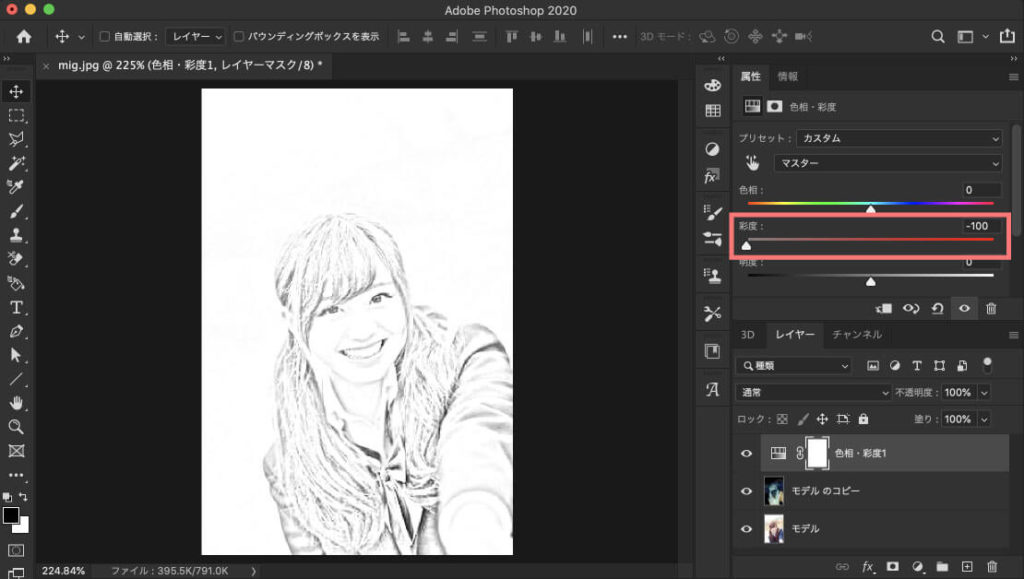This screenshot has height=579, width=1024.
Task: Expand the 塗り fill slider arrow
Action: coord(984,419)
